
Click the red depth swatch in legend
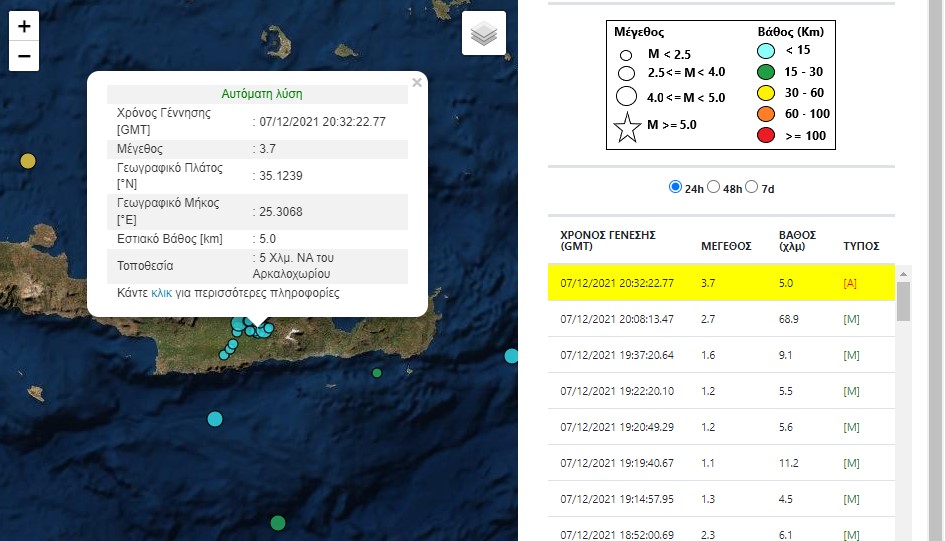click(767, 135)
